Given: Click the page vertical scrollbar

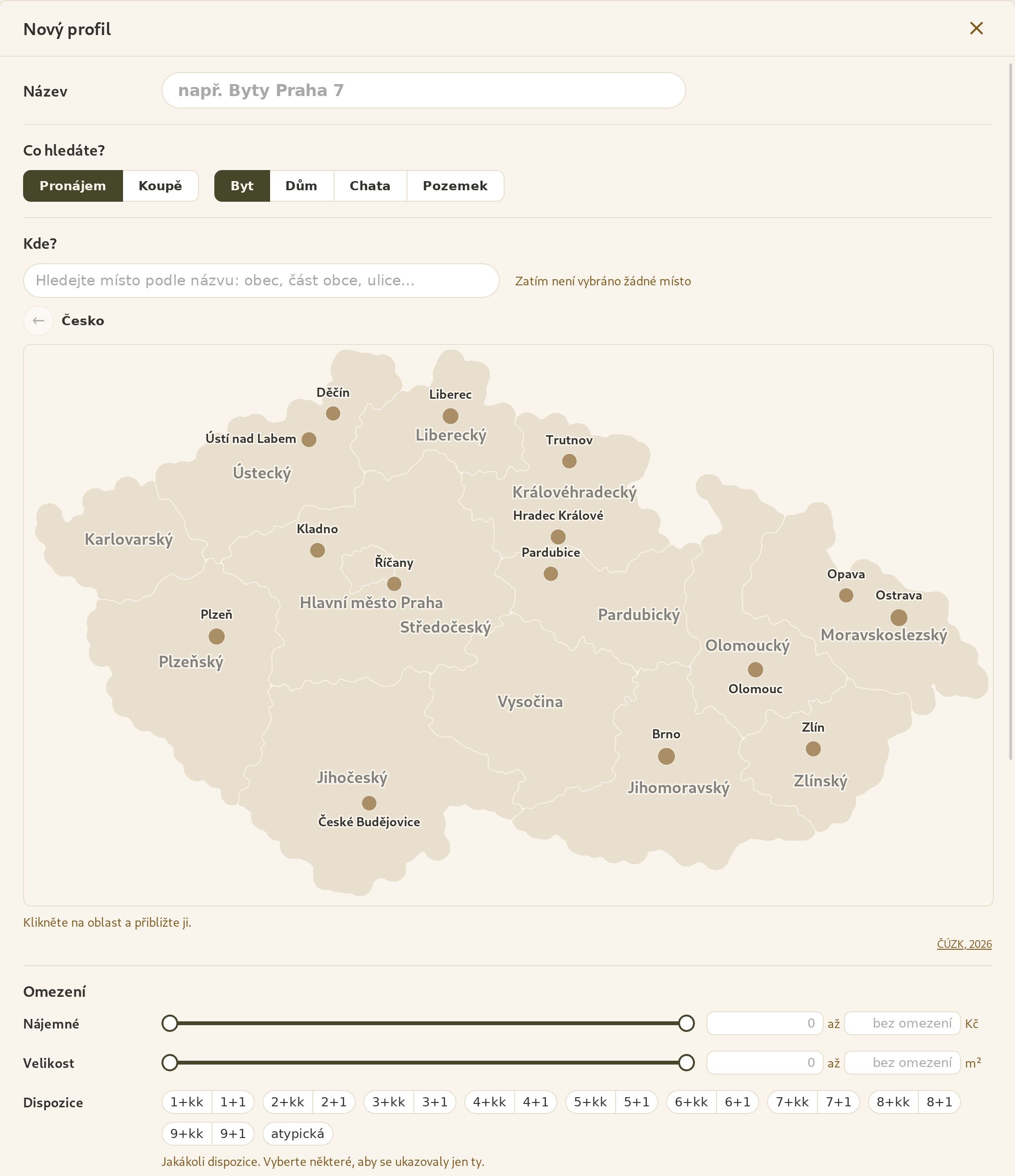Looking at the screenshot, I should point(1011,412).
